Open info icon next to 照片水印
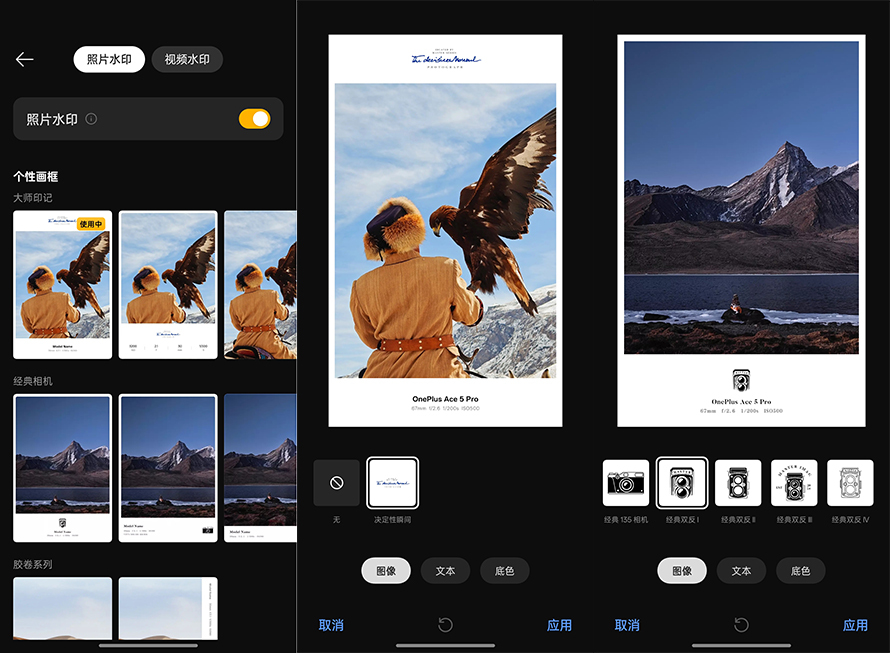 [x=91, y=119]
